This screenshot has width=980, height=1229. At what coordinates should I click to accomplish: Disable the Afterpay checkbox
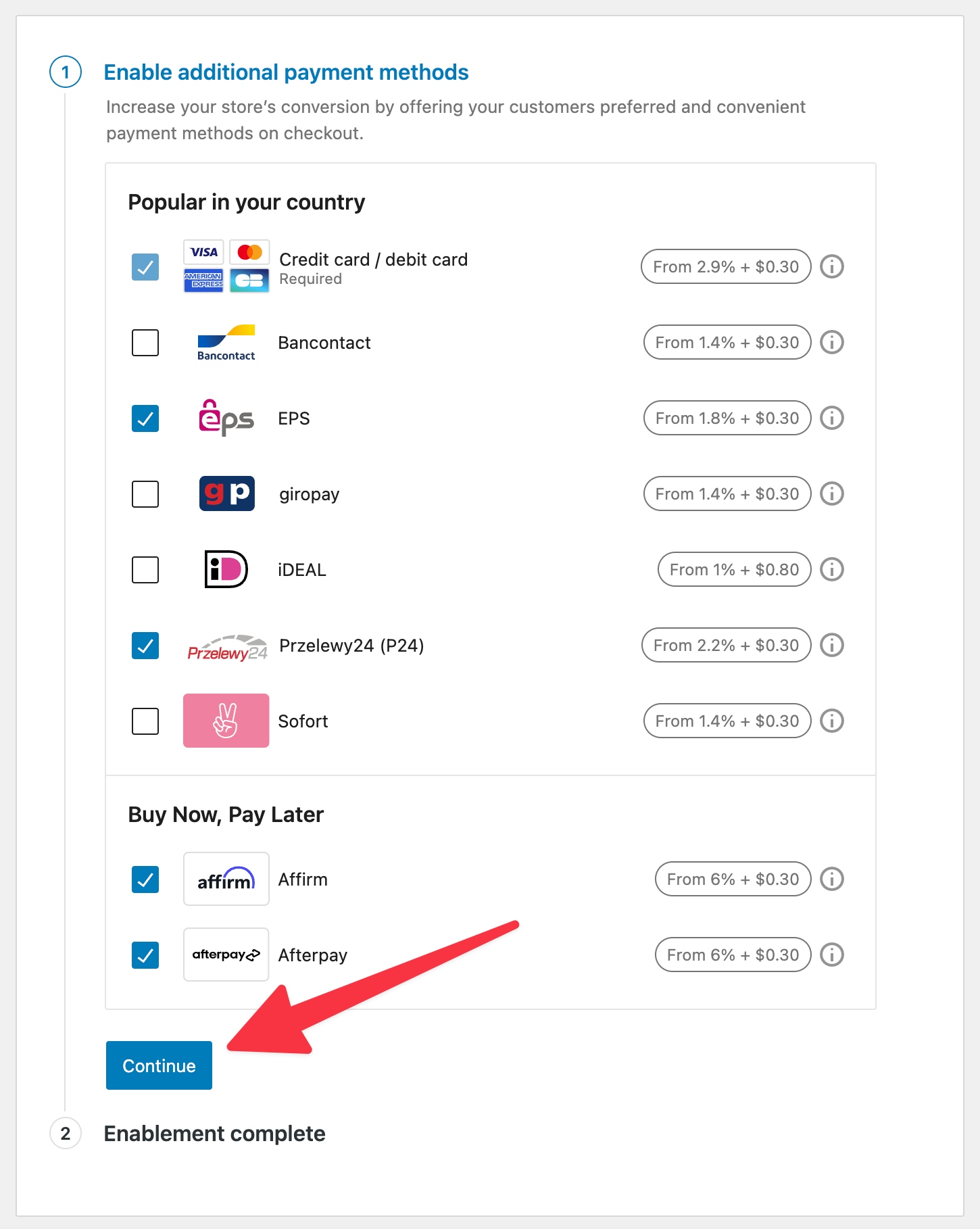point(145,955)
